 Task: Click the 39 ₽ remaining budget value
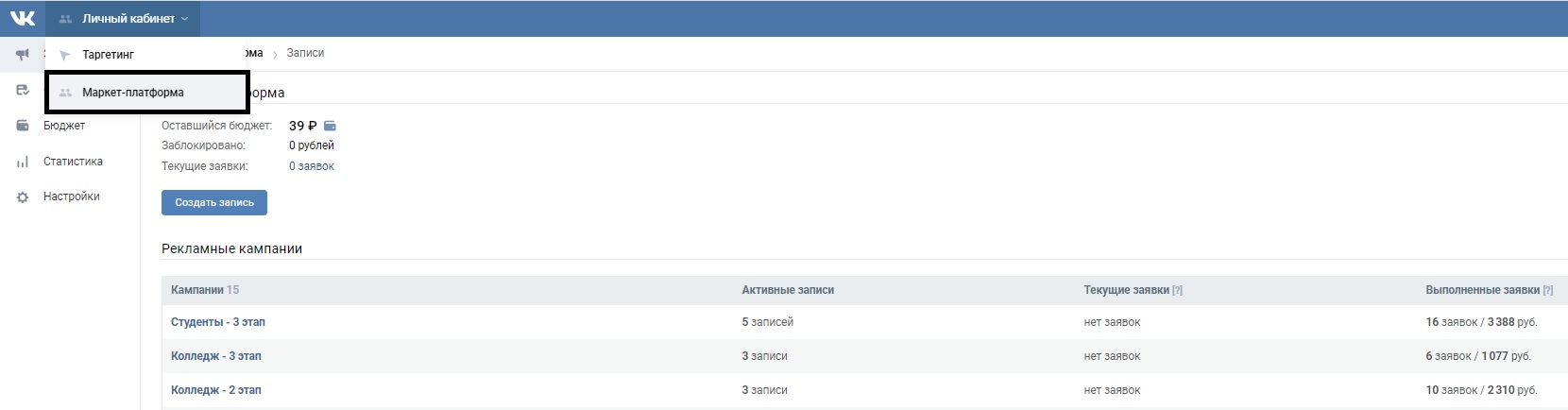(303, 126)
